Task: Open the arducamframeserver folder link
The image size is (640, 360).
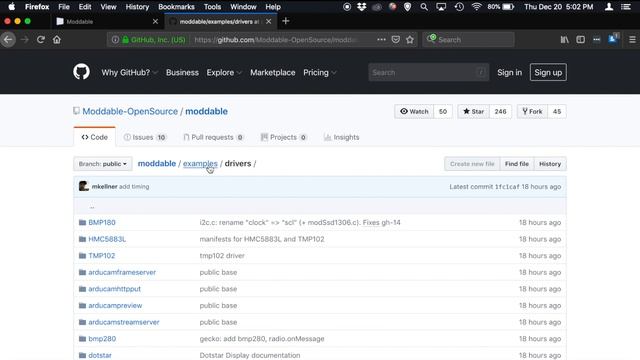Action: [x=122, y=272]
